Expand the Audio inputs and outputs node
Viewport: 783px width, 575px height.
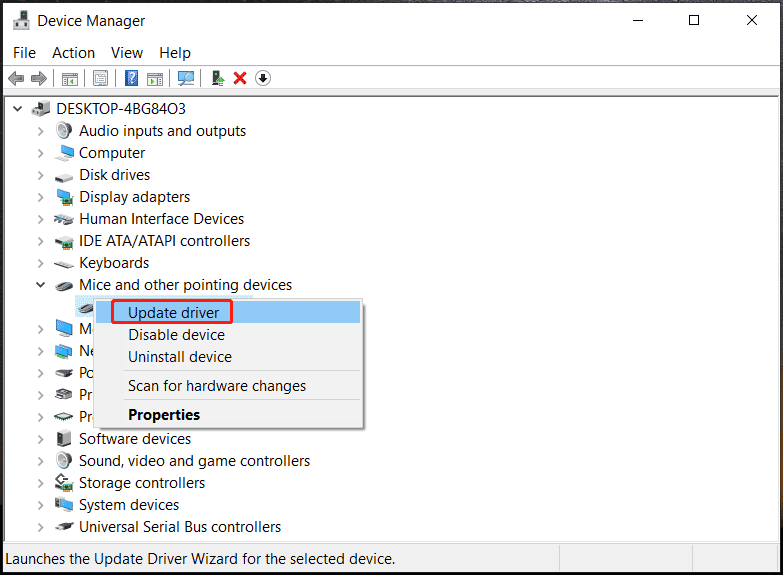pos(41,131)
